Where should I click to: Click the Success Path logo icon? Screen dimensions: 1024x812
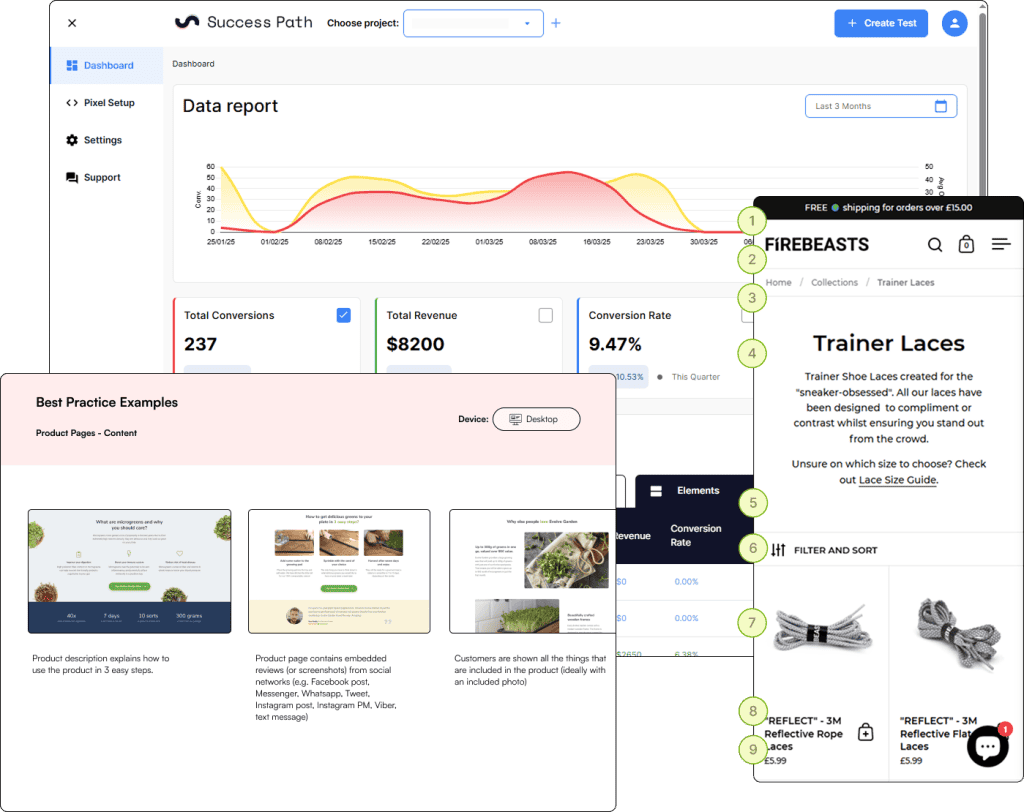[187, 22]
